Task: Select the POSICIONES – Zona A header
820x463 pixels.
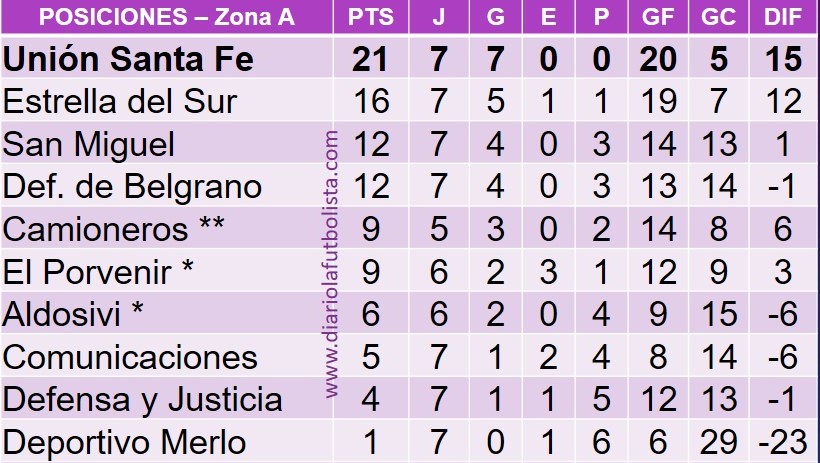Action: pos(167,17)
